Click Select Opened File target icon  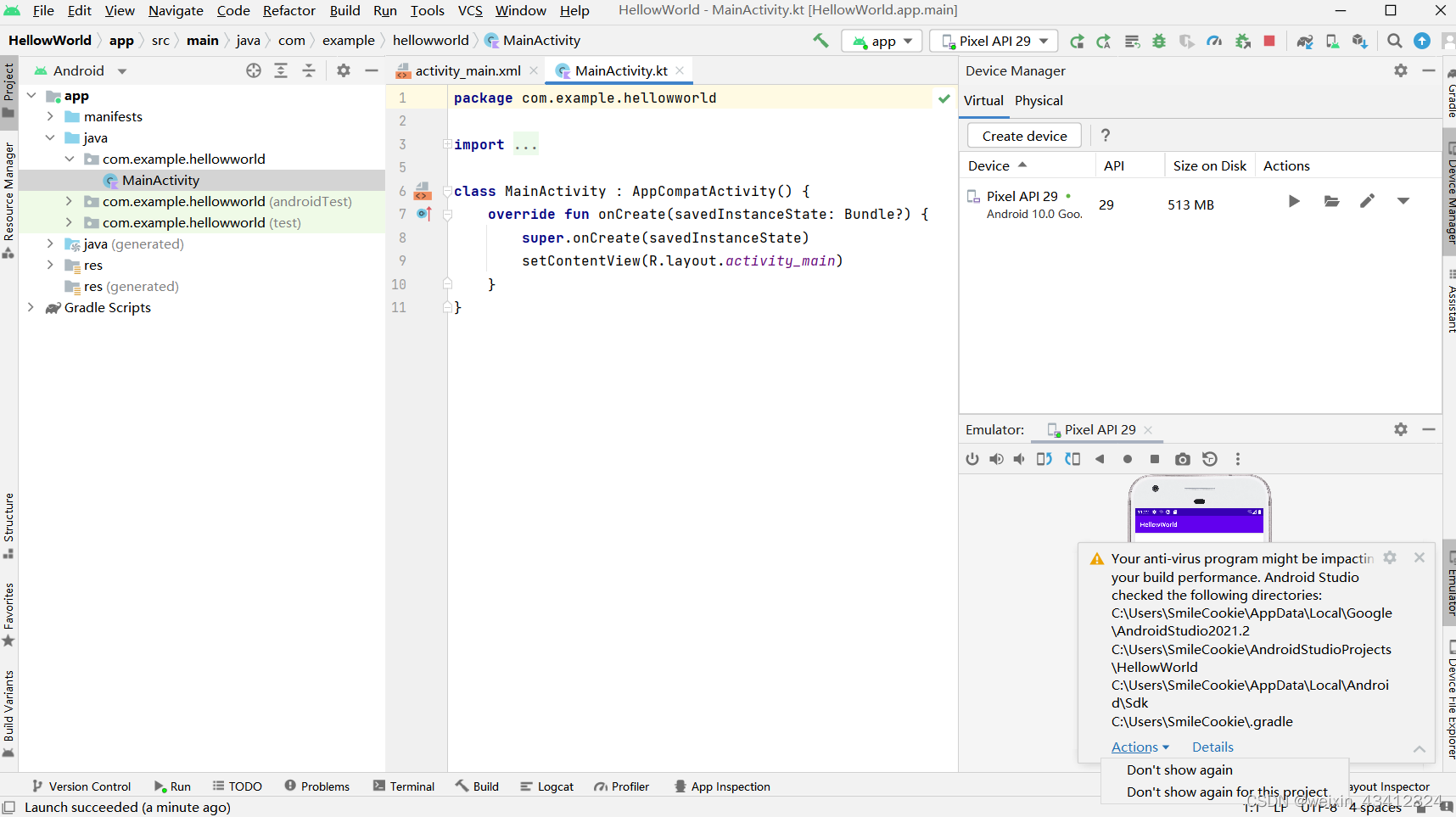pos(254,71)
